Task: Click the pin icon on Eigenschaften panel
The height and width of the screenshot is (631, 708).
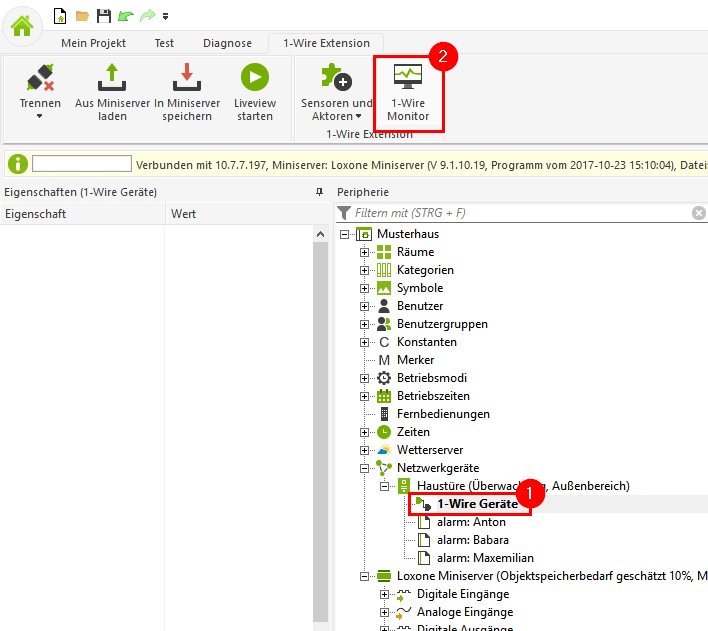Action: coord(319,192)
